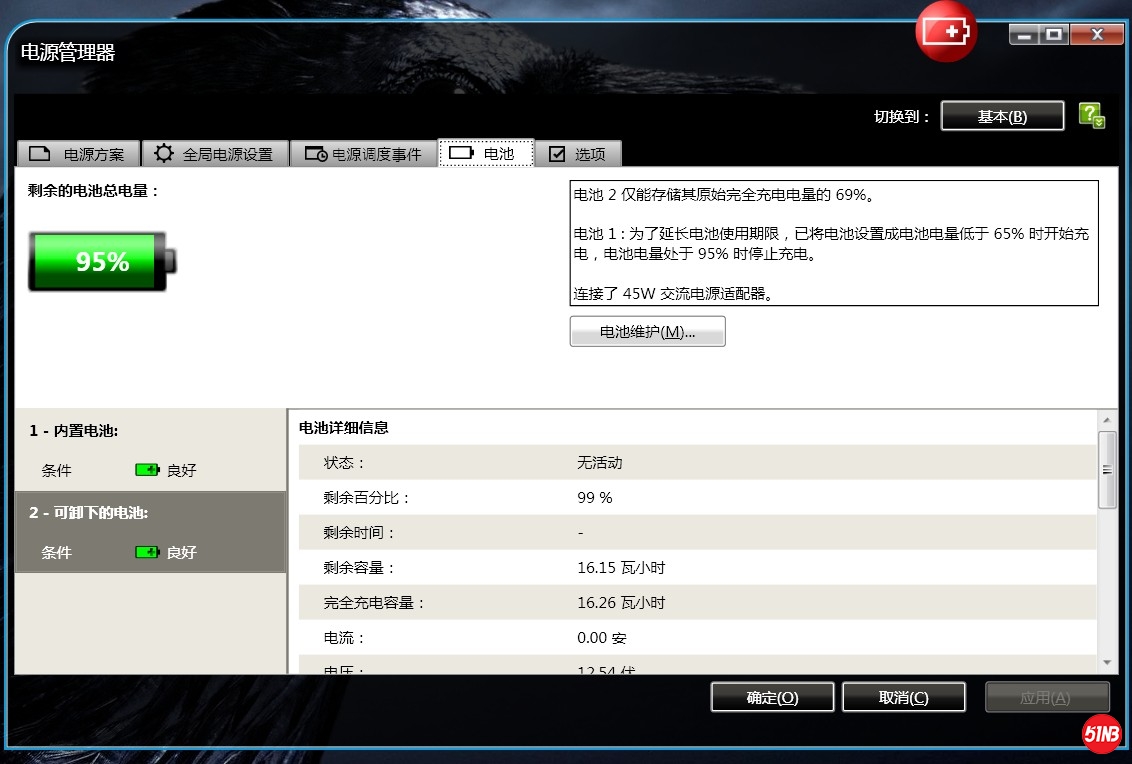This screenshot has width=1132, height=764.
Task: Click the battery details scrollbar thumb
Action: point(1107,470)
